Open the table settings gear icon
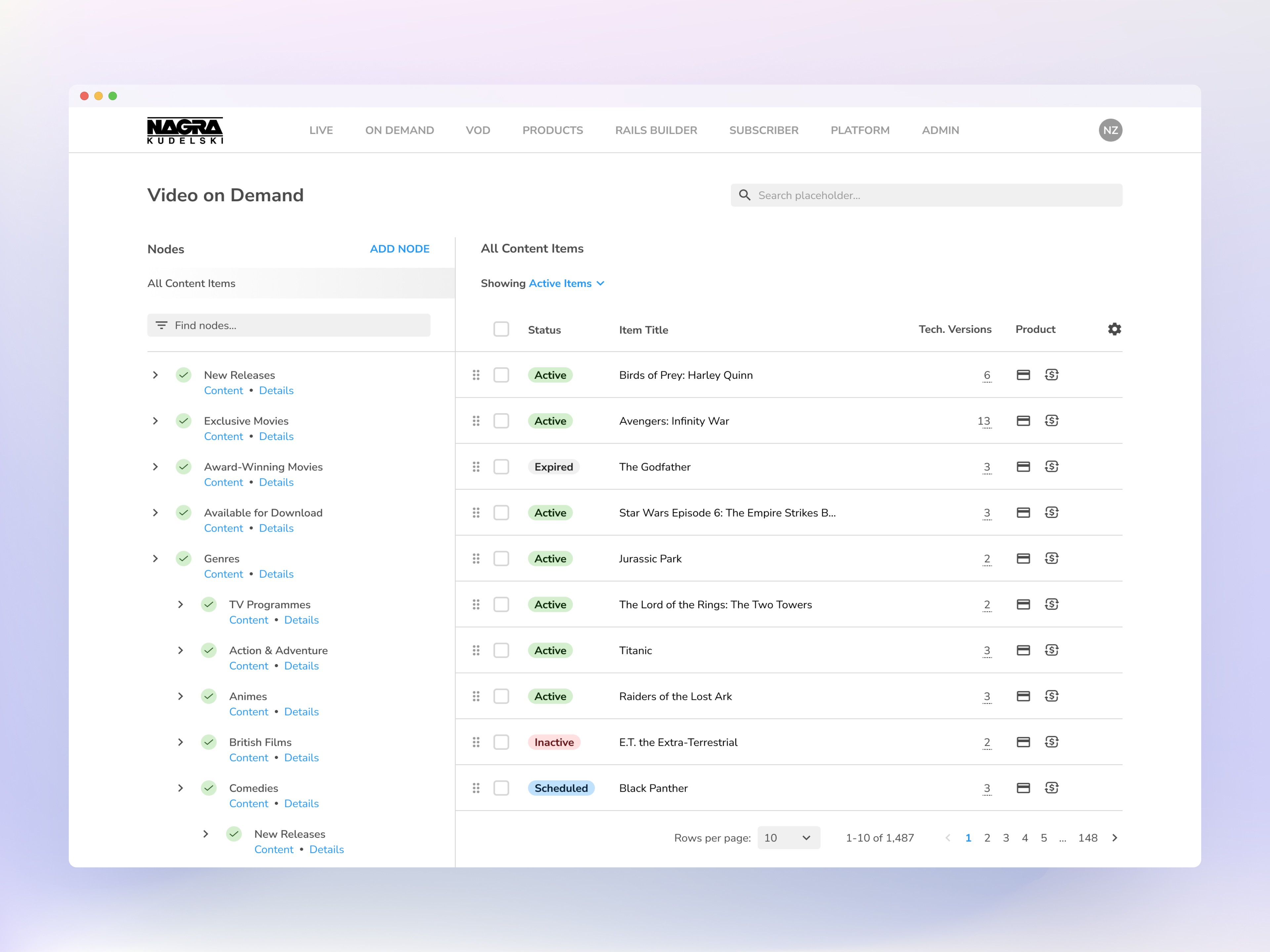Screen dimensions: 1270x952 click(1114, 329)
